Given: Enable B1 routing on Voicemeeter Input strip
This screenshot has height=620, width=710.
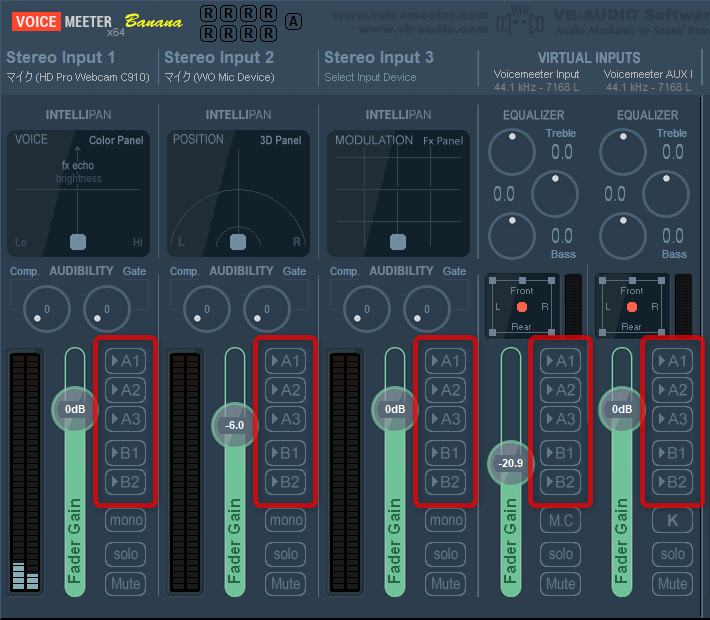Looking at the screenshot, I should click(561, 453).
